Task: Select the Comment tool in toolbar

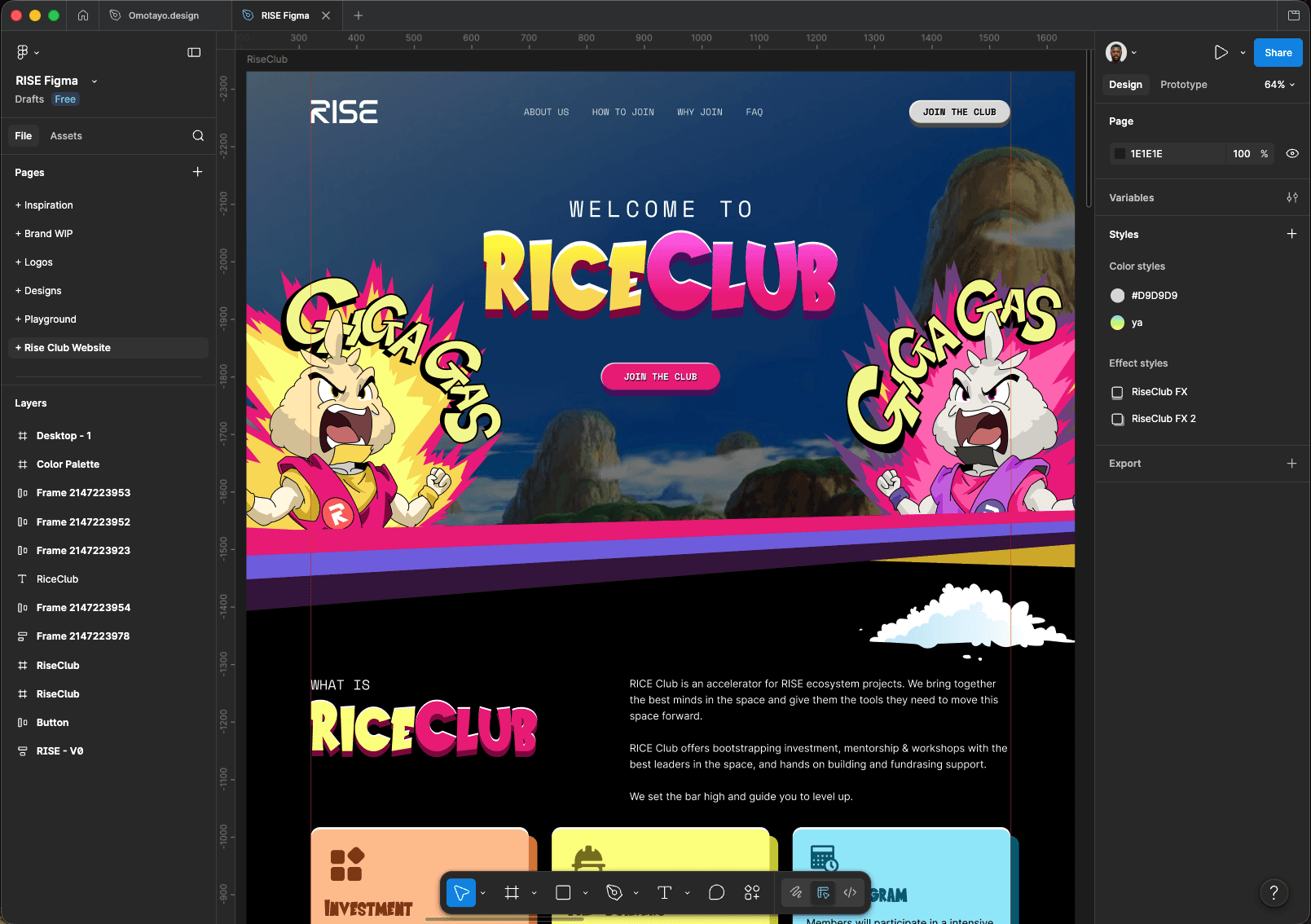Action: (x=717, y=893)
